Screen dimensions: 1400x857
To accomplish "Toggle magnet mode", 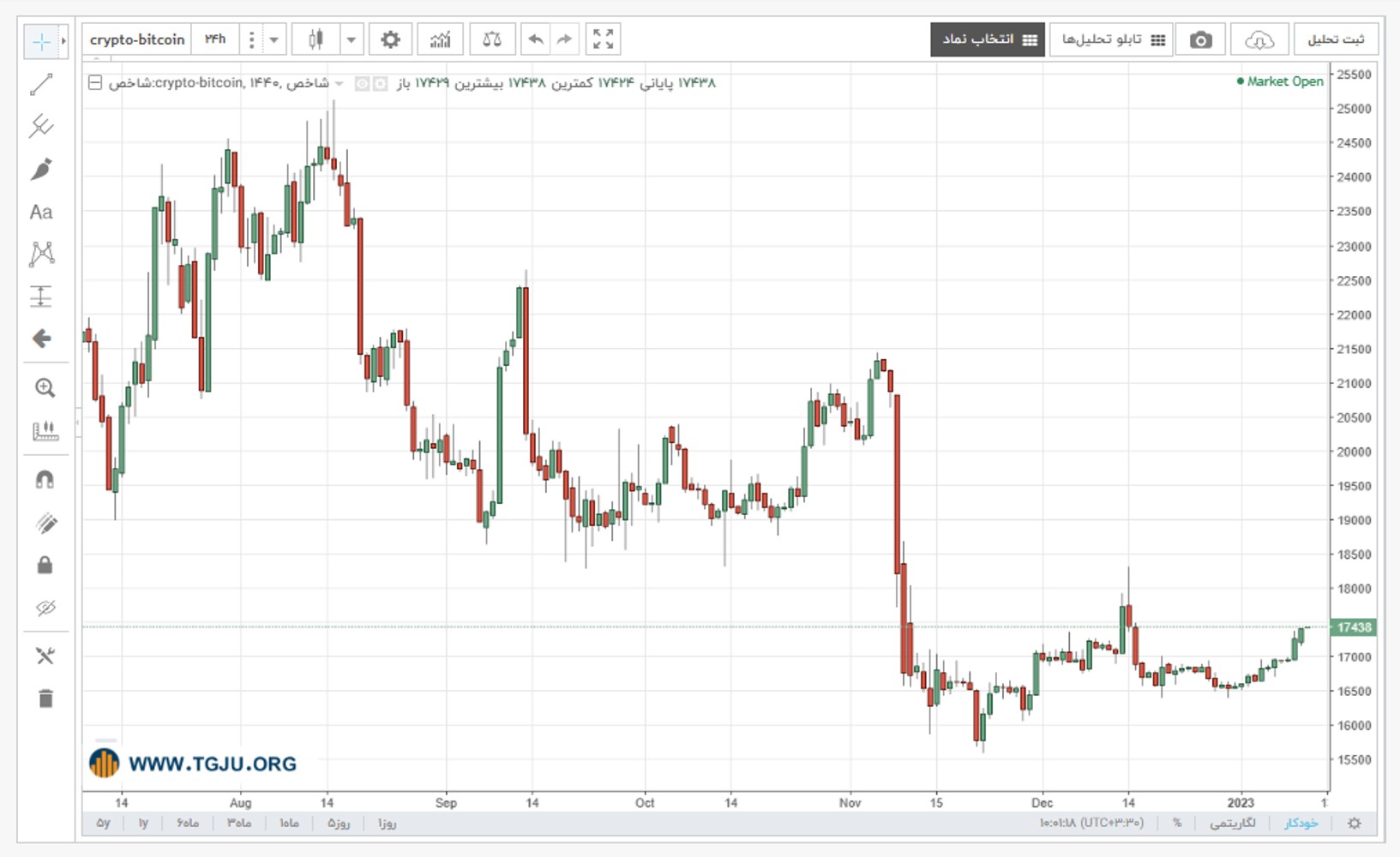I will tap(45, 479).
